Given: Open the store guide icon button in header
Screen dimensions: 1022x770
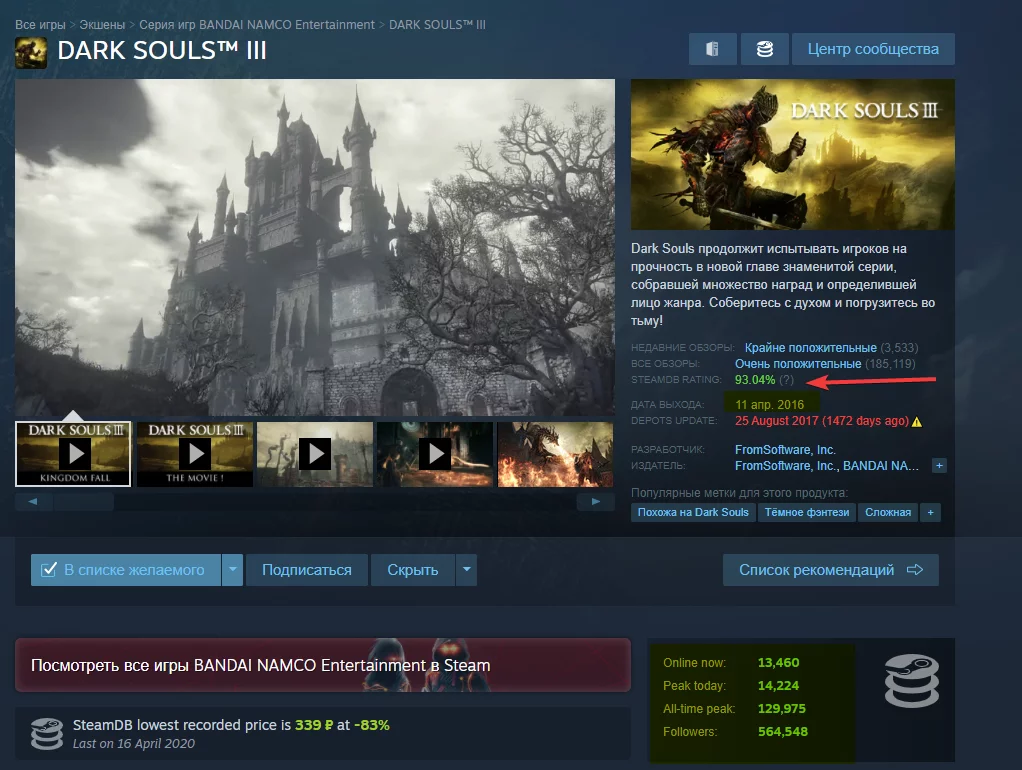Looking at the screenshot, I should click(712, 49).
